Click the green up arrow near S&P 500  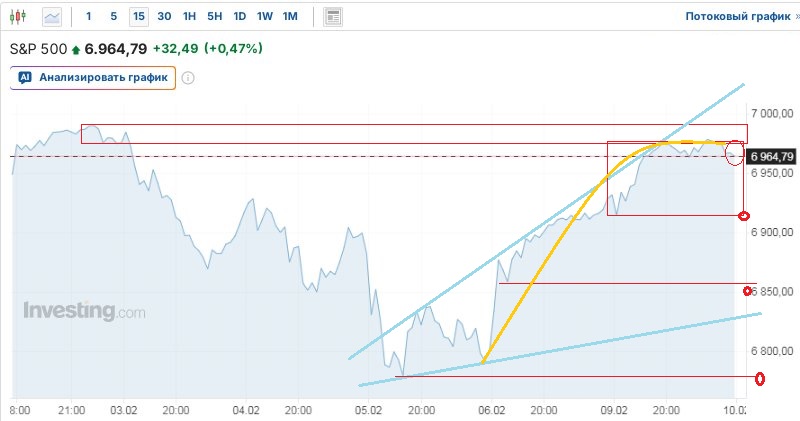pyautogui.click(x=75, y=48)
